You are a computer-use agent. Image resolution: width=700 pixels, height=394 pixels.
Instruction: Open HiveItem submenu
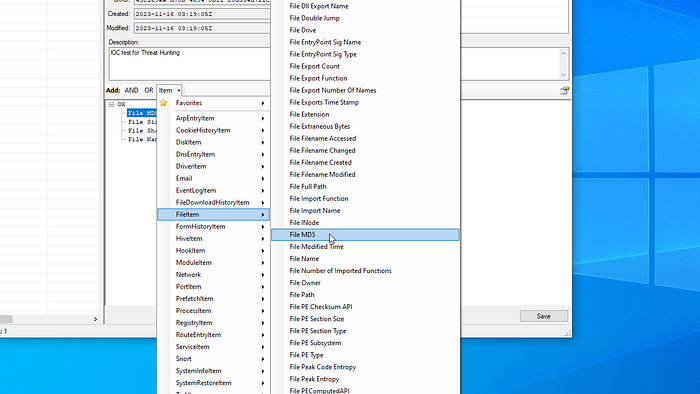(x=213, y=239)
